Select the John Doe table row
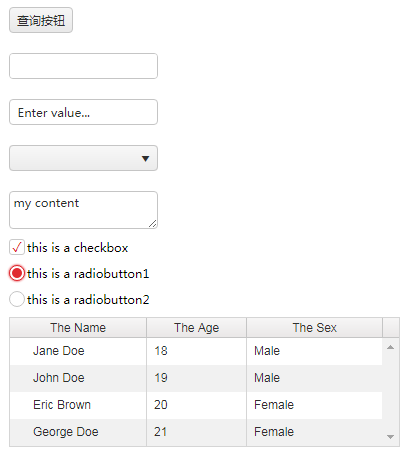Image resolution: width=410 pixels, height=464 pixels. (x=196, y=378)
